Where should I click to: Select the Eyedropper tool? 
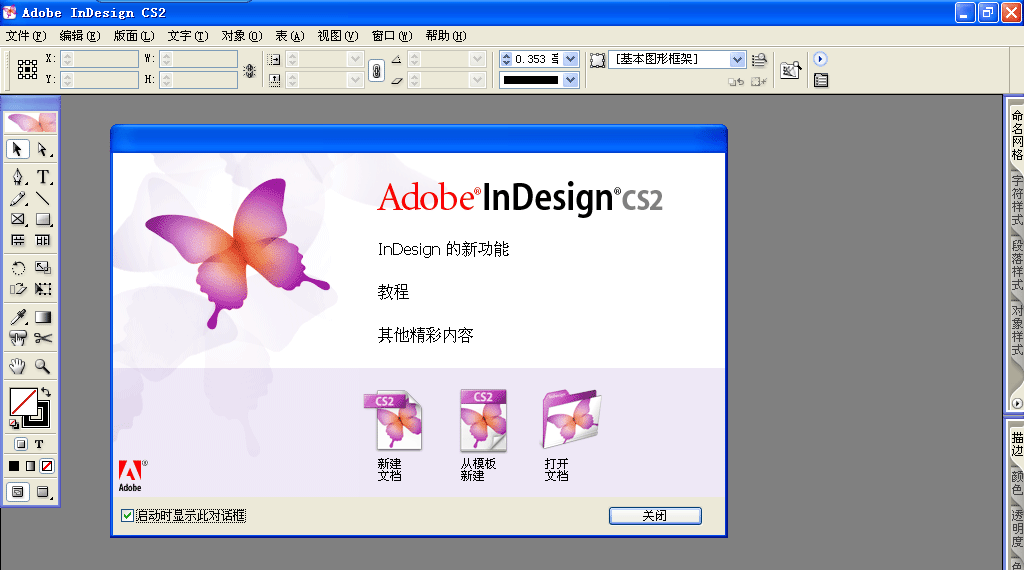coord(18,317)
